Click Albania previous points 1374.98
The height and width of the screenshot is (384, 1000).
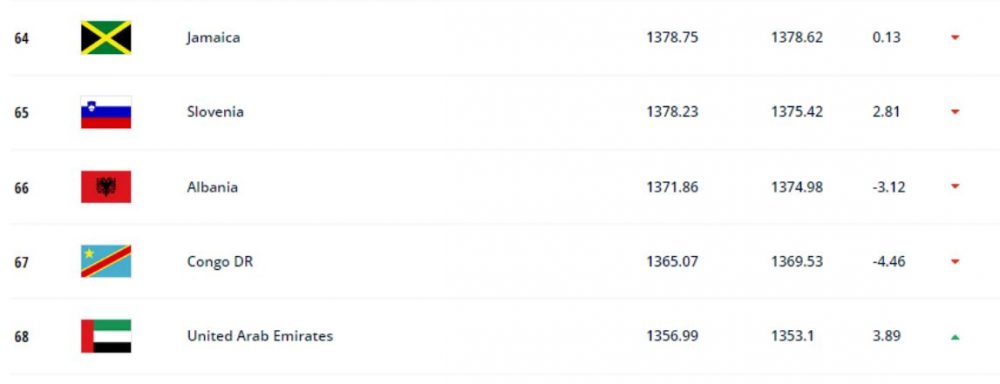click(x=797, y=187)
